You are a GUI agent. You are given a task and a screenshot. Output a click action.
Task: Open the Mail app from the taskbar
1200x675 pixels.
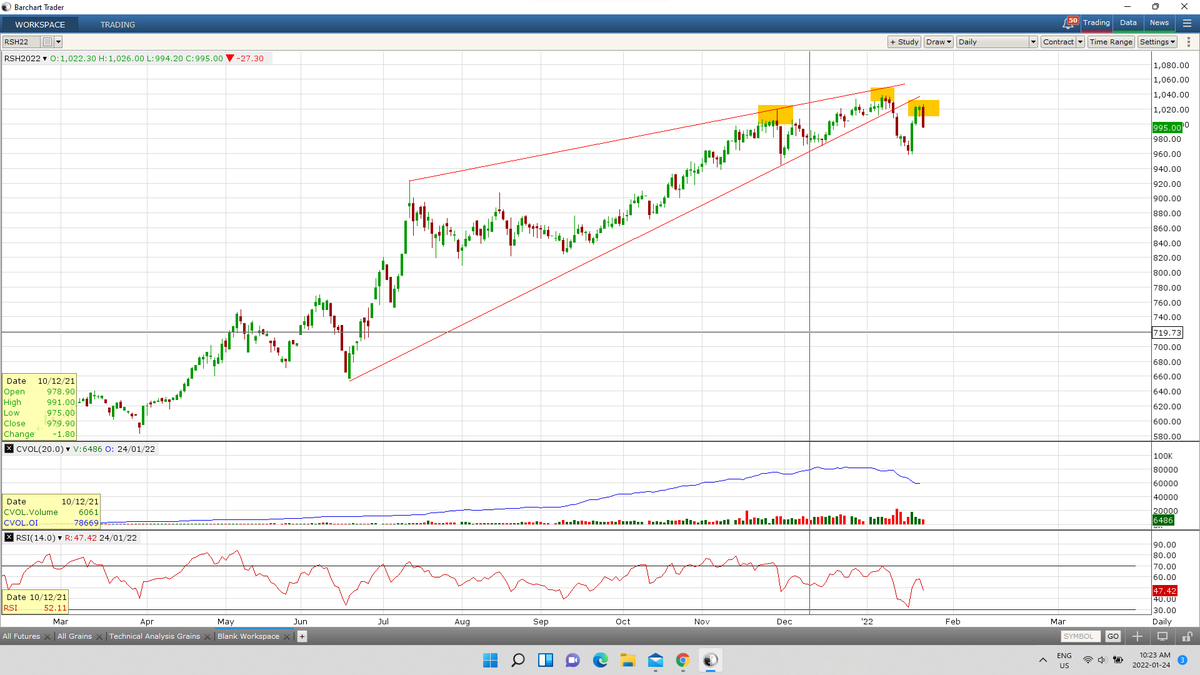(x=655, y=660)
